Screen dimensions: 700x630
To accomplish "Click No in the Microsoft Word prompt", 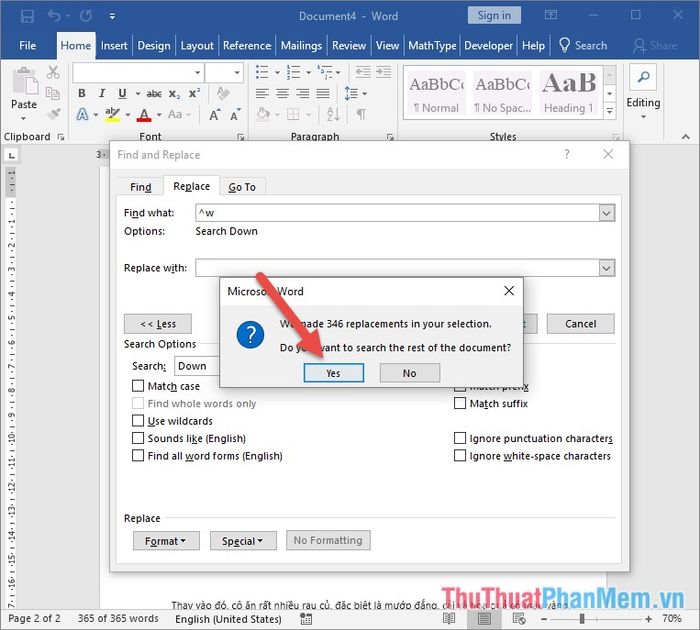I will (409, 373).
